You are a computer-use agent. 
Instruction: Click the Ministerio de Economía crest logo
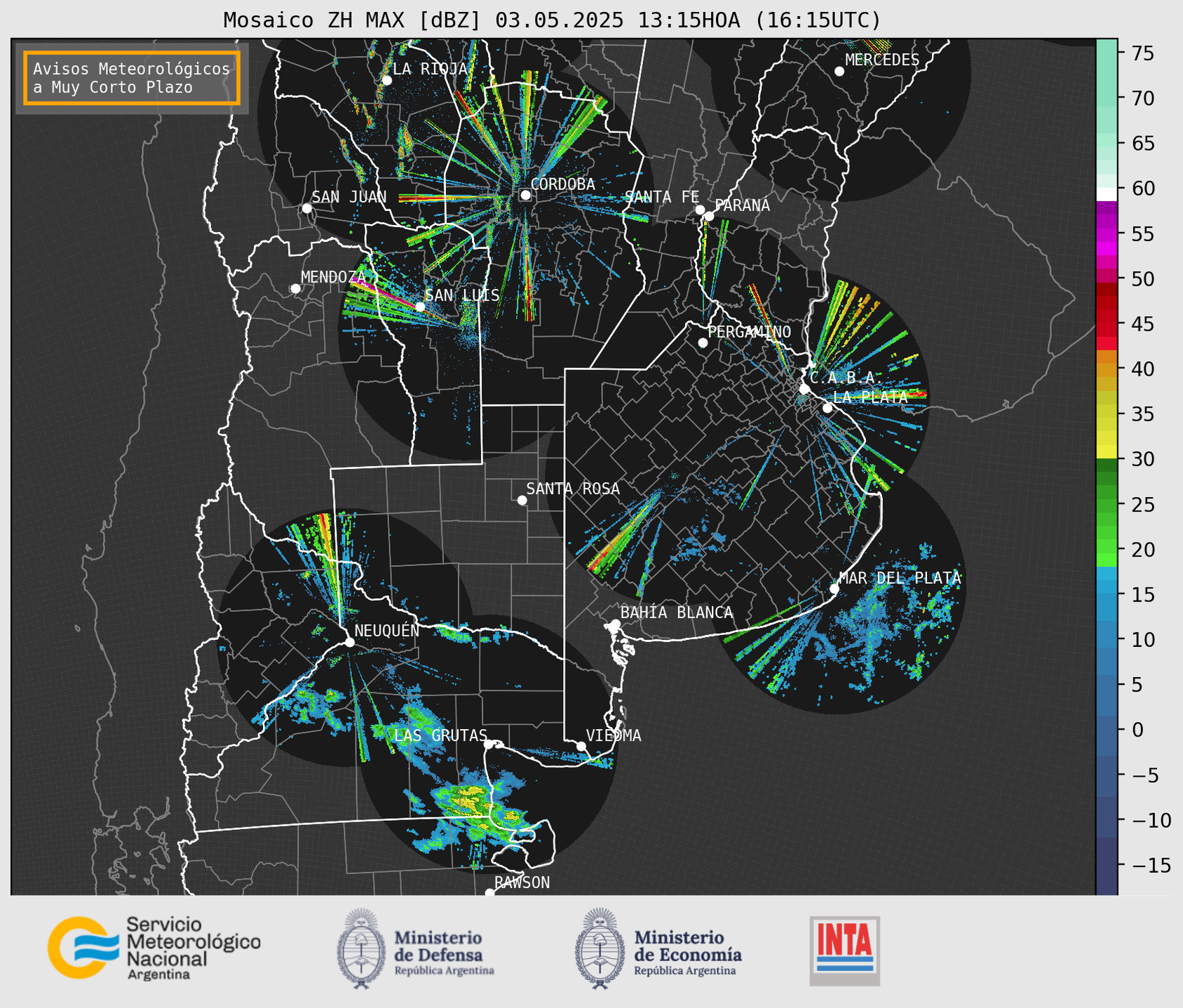[x=600, y=949]
